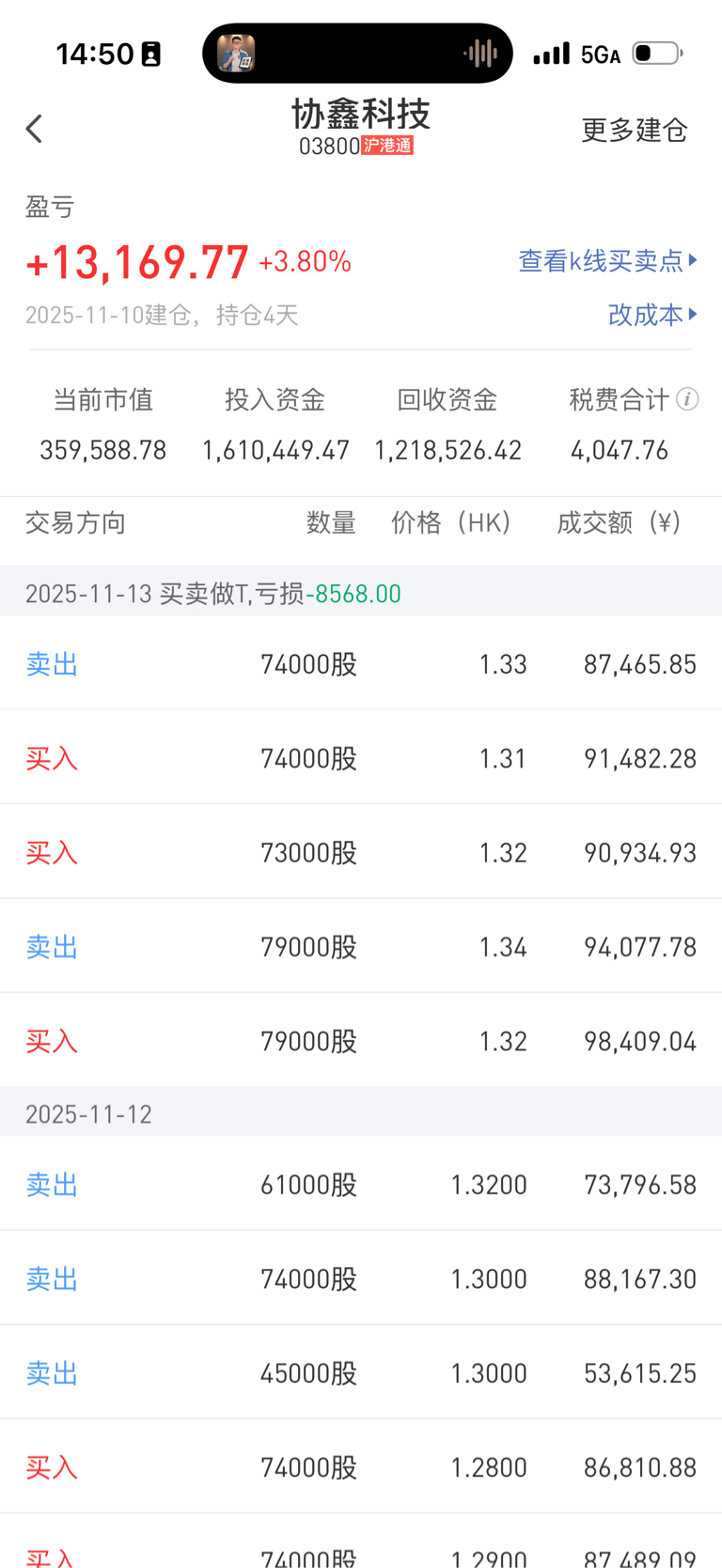
Task: Tap 税费合计 value 4,047.76
Action: pyautogui.click(x=620, y=451)
